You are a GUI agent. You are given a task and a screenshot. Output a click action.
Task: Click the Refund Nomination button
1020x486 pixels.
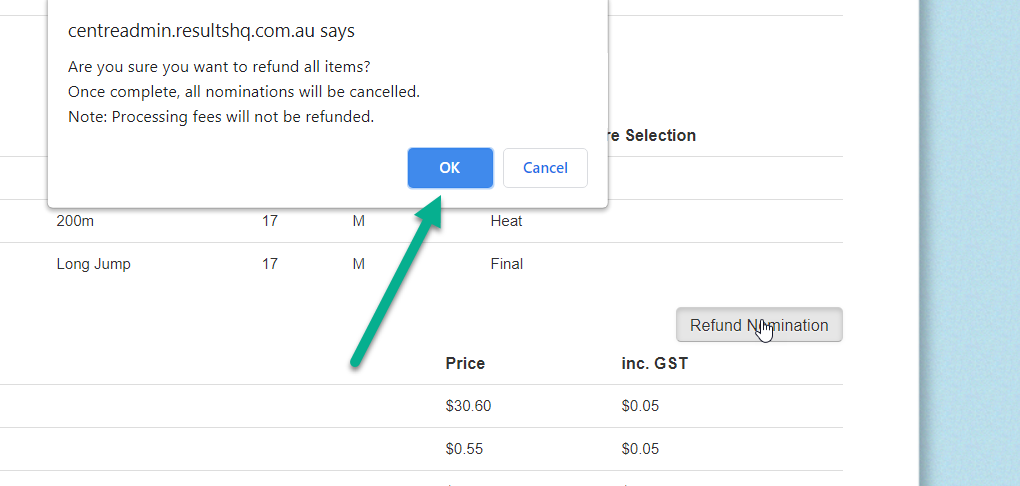[759, 325]
